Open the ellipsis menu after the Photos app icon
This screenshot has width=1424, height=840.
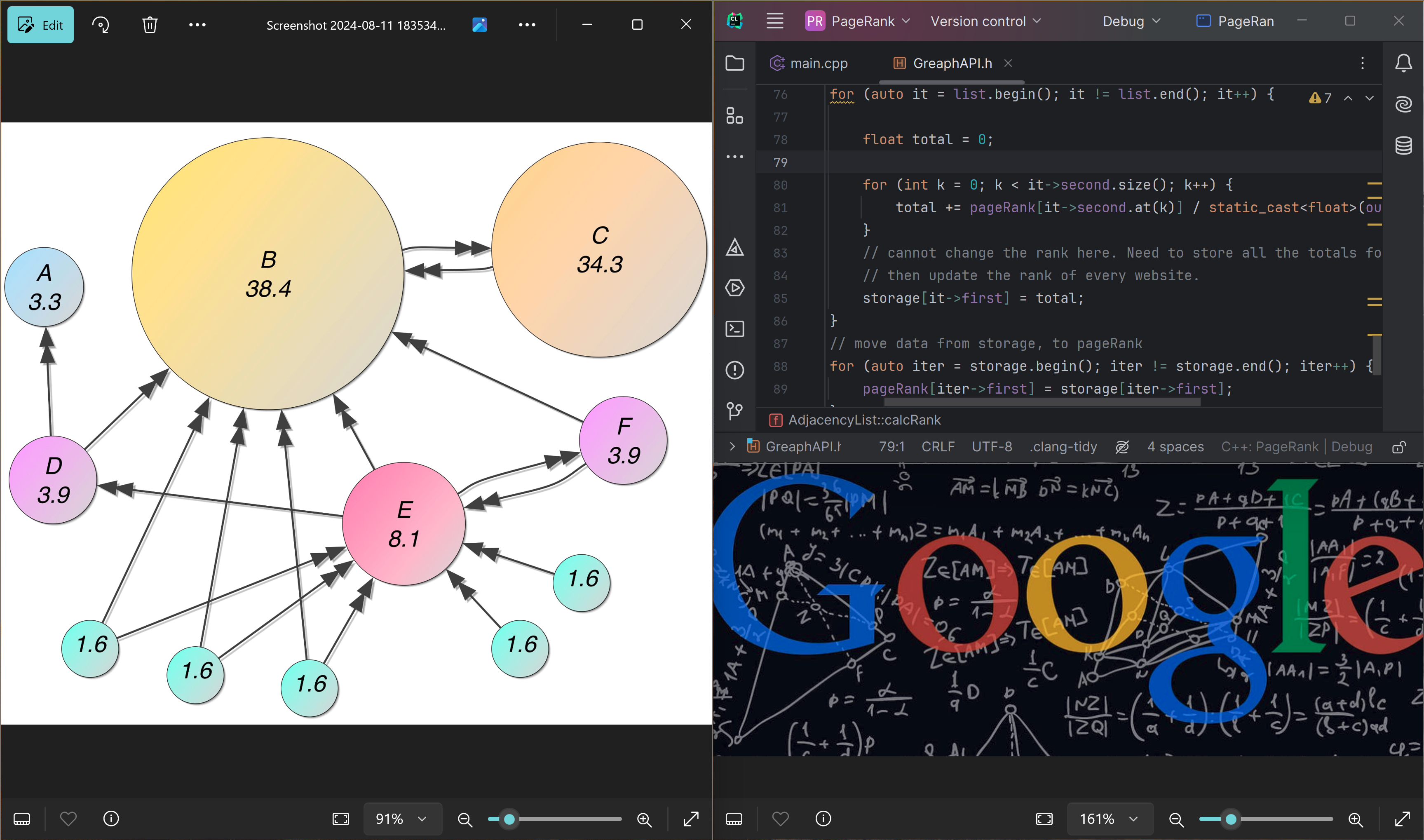(x=527, y=25)
